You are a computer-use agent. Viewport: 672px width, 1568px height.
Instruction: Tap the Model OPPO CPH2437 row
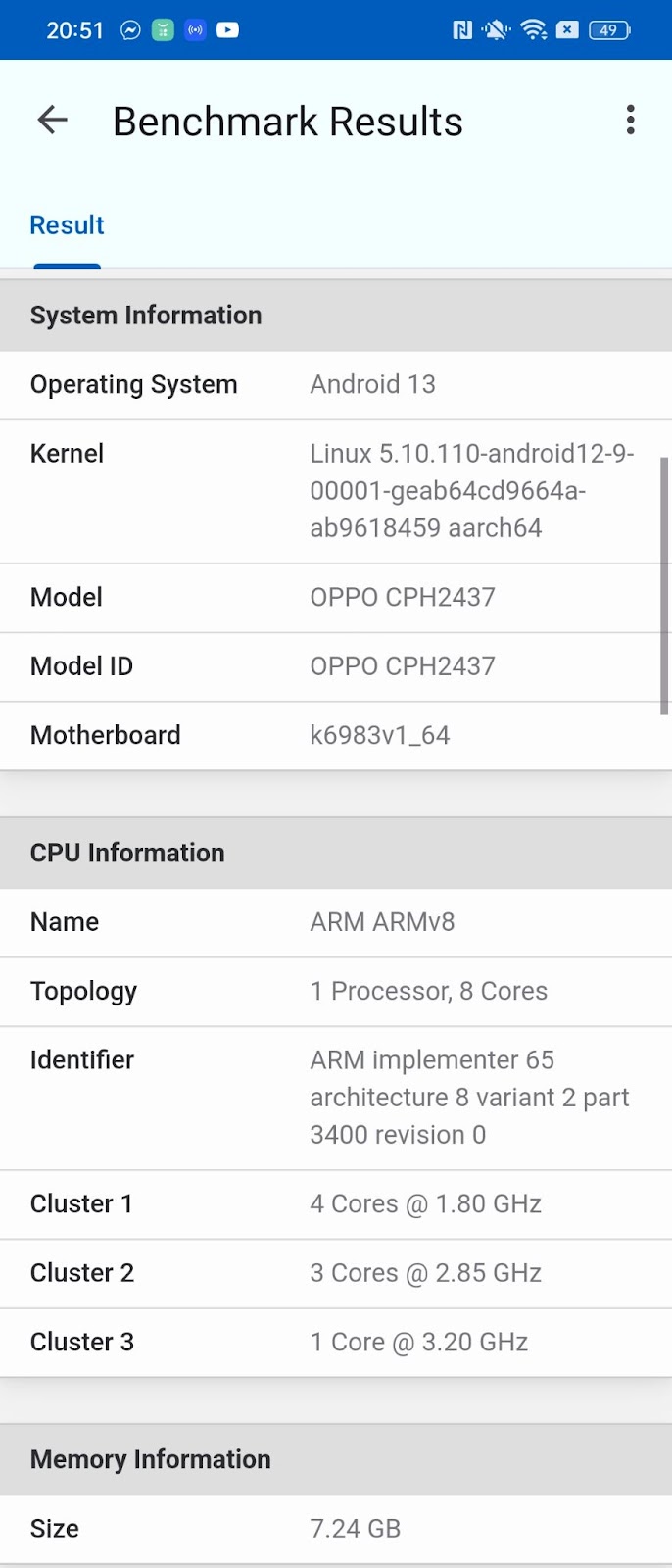[x=336, y=598]
